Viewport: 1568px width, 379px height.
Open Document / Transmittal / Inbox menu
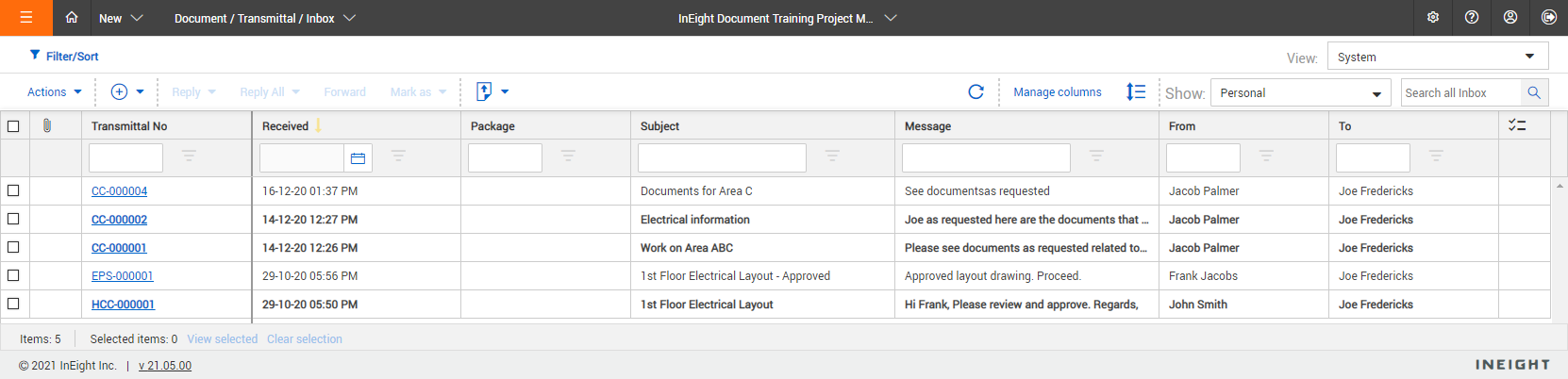click(264, 18)
